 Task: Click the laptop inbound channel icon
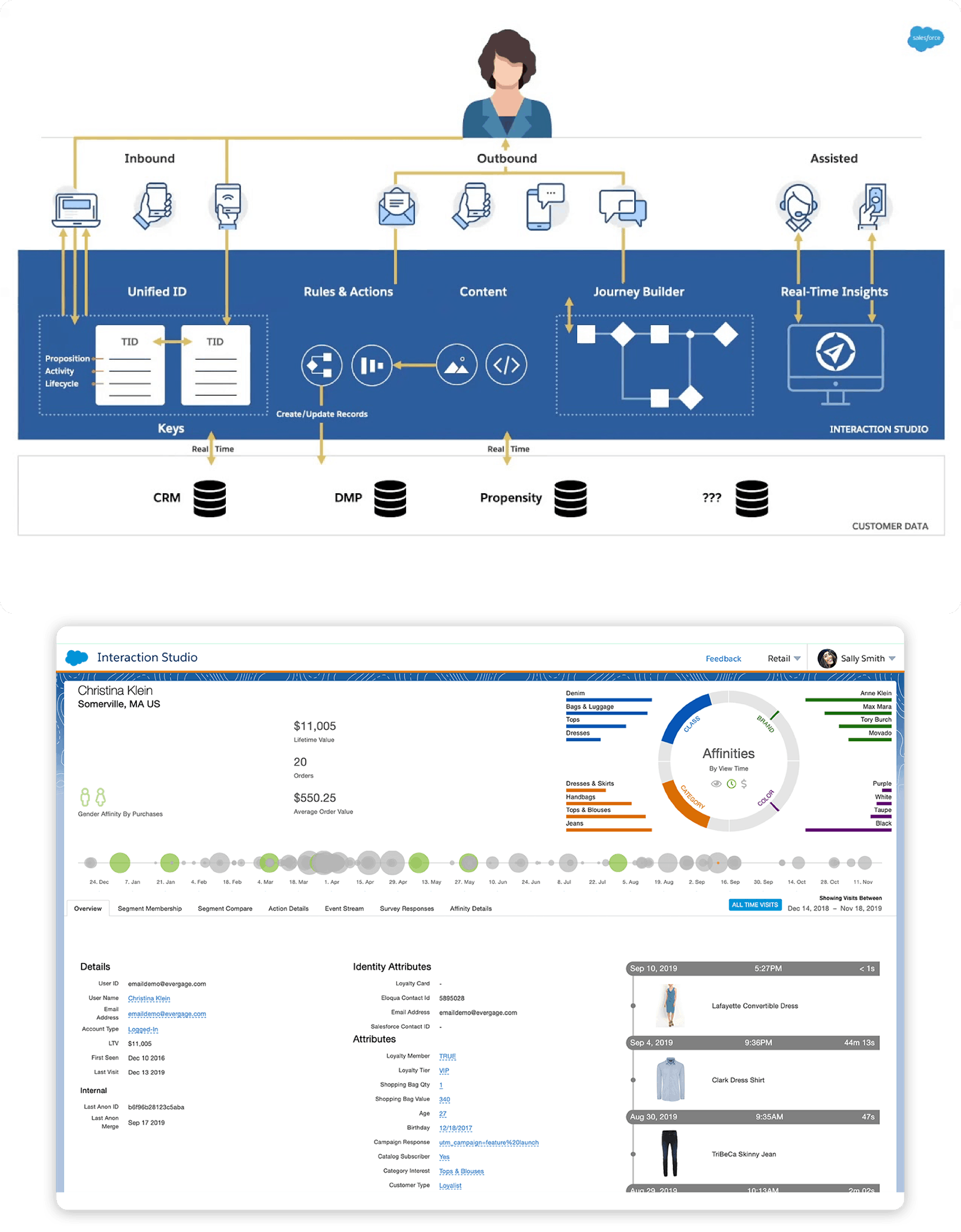[76, 209]
